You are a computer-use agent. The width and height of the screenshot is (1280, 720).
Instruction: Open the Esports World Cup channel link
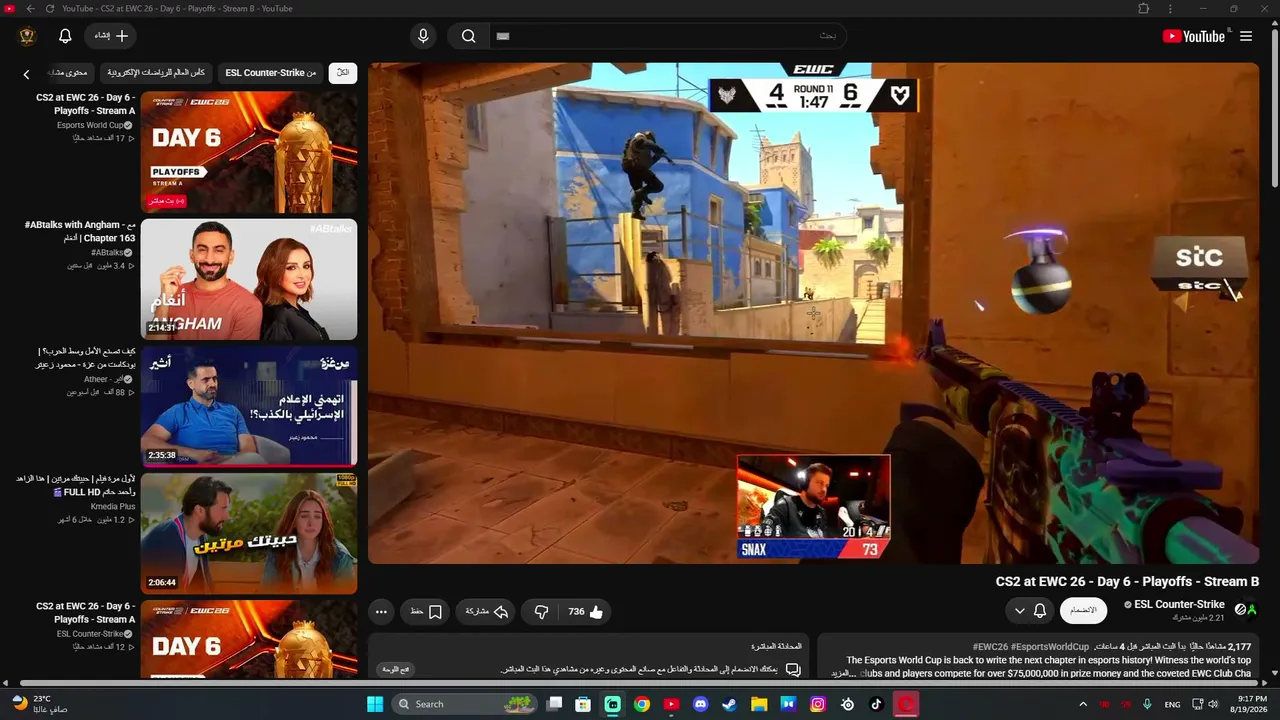[90, 125]
